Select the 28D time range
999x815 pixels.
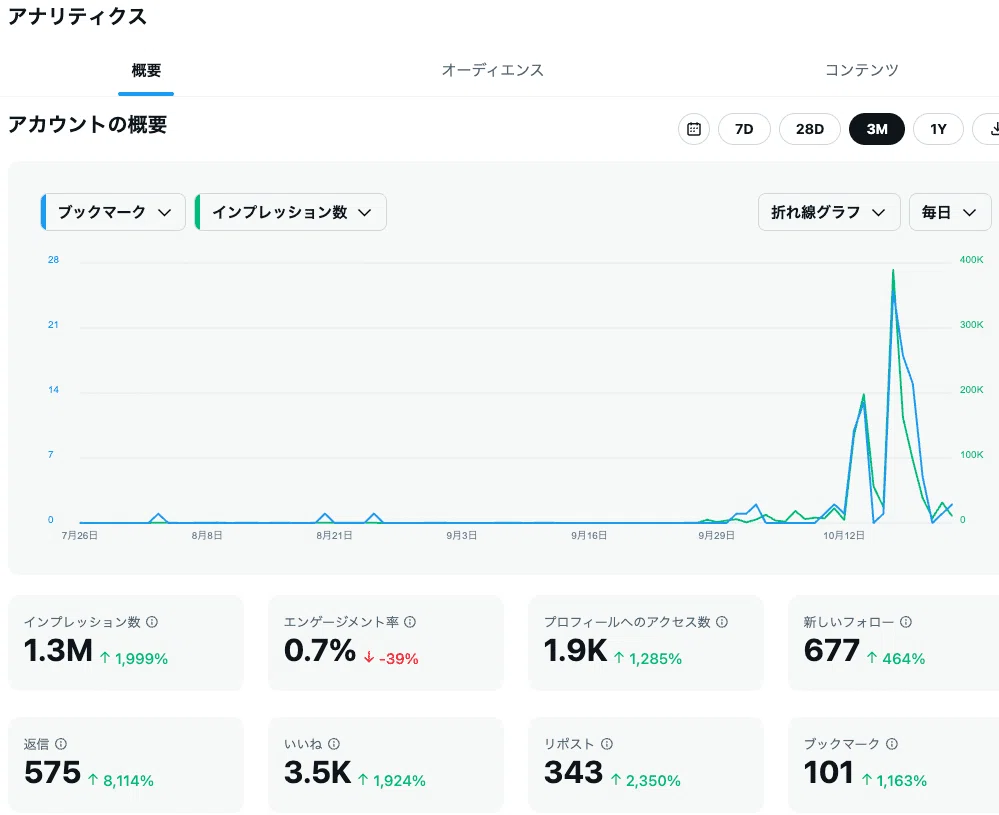(810, 129)
